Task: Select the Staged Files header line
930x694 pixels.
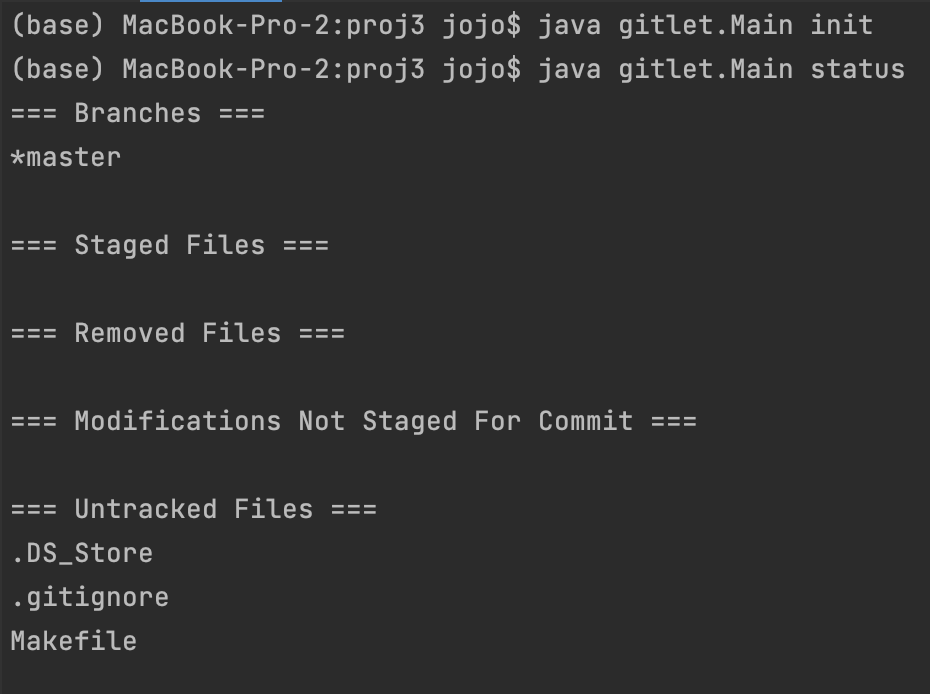Action: click(170, 246)
